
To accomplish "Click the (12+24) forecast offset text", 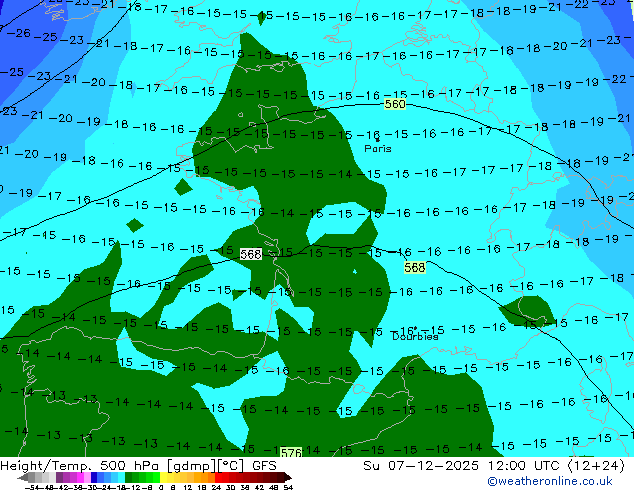I will [596, 466].
